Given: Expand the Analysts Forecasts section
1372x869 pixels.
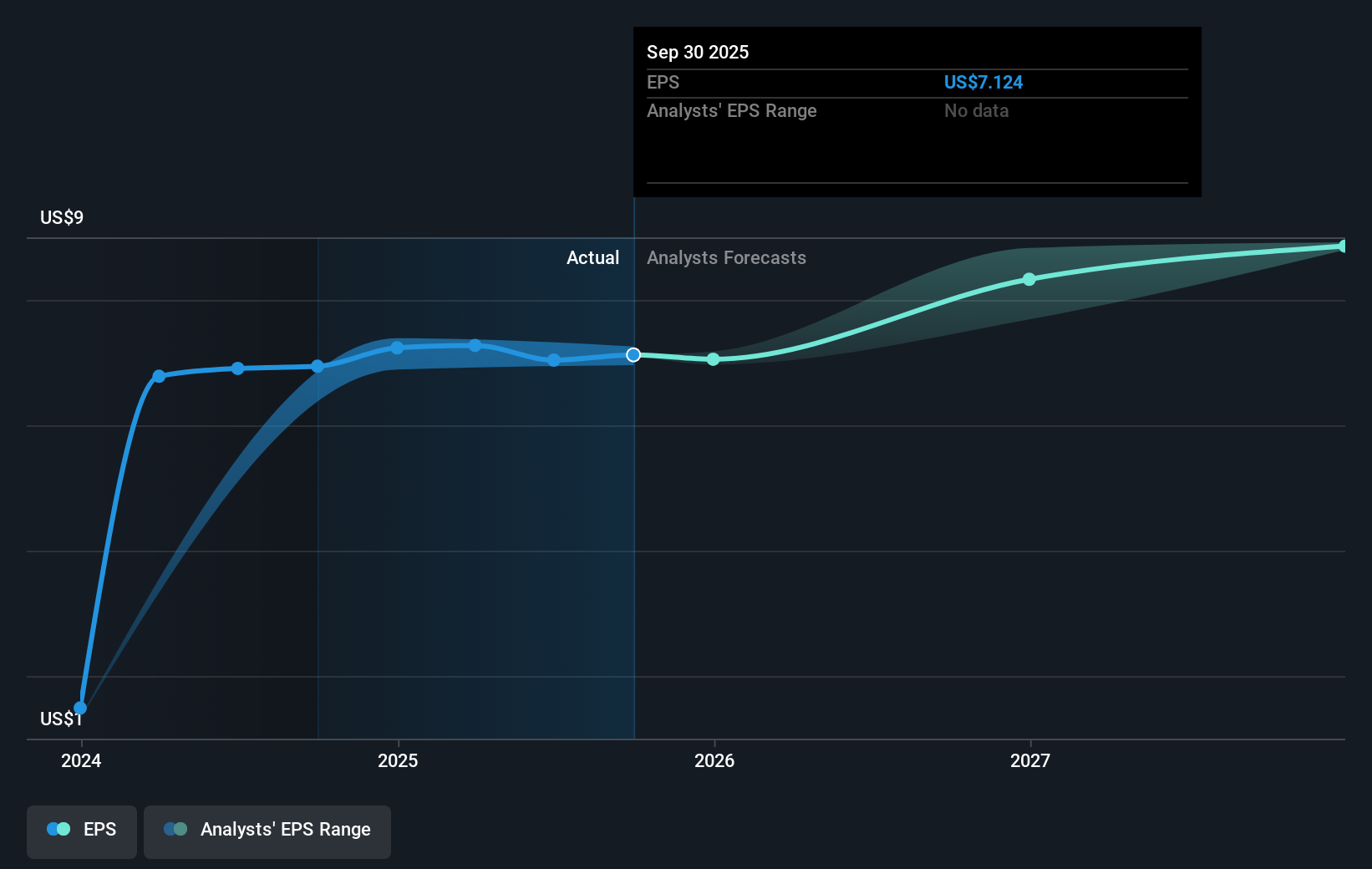Looking at the screenshot, I should click(726, 257).
